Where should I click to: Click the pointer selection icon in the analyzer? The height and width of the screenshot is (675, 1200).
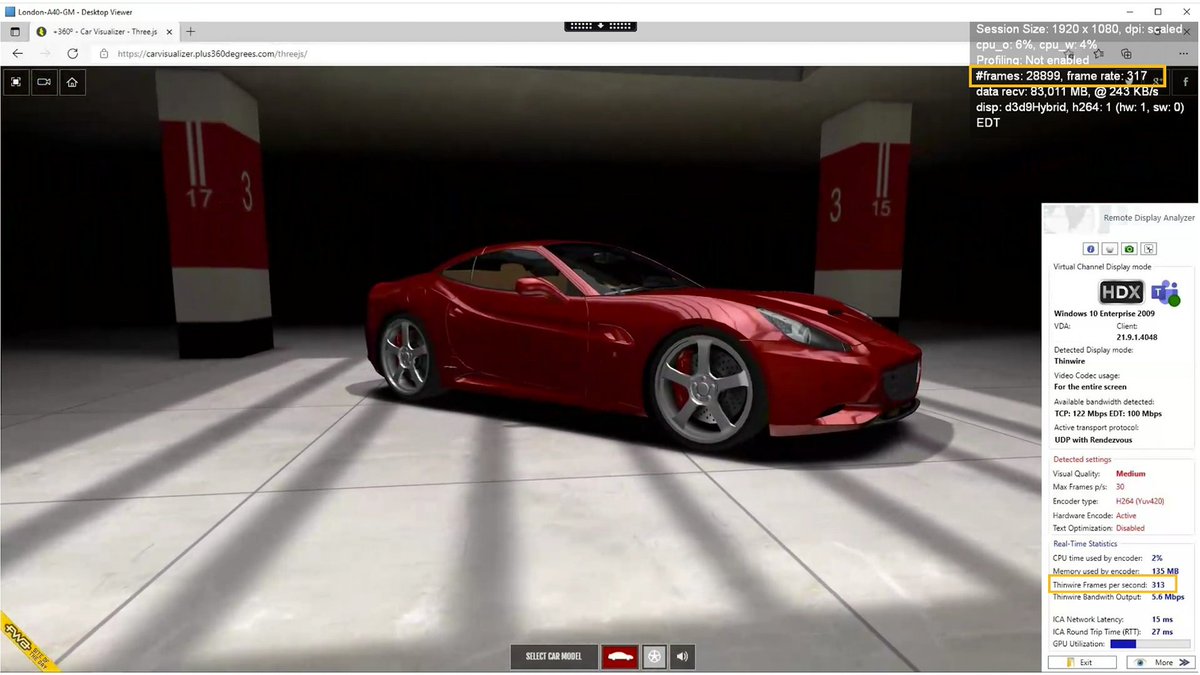pos(1149,248)
